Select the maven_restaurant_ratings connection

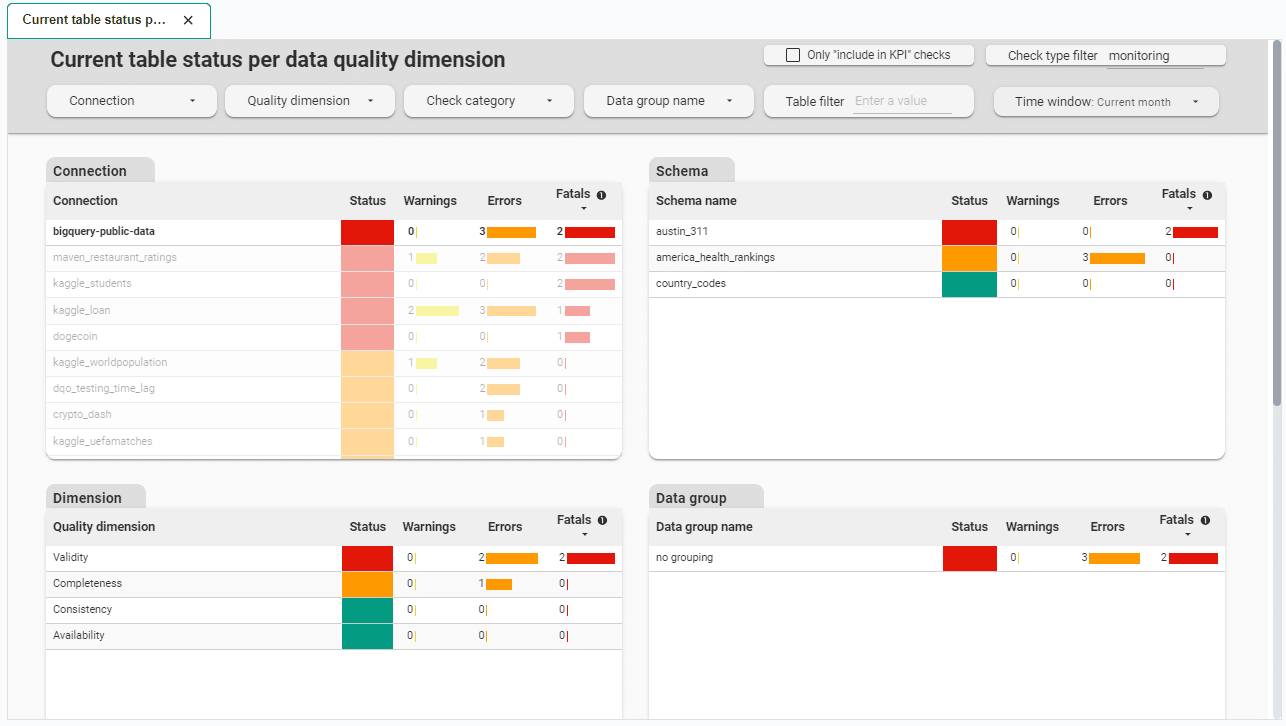(x=334, y=258)
